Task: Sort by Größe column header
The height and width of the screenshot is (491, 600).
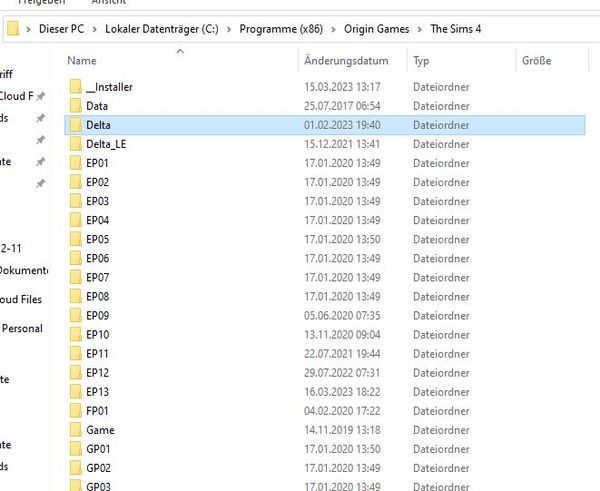Action: (536, 60)
